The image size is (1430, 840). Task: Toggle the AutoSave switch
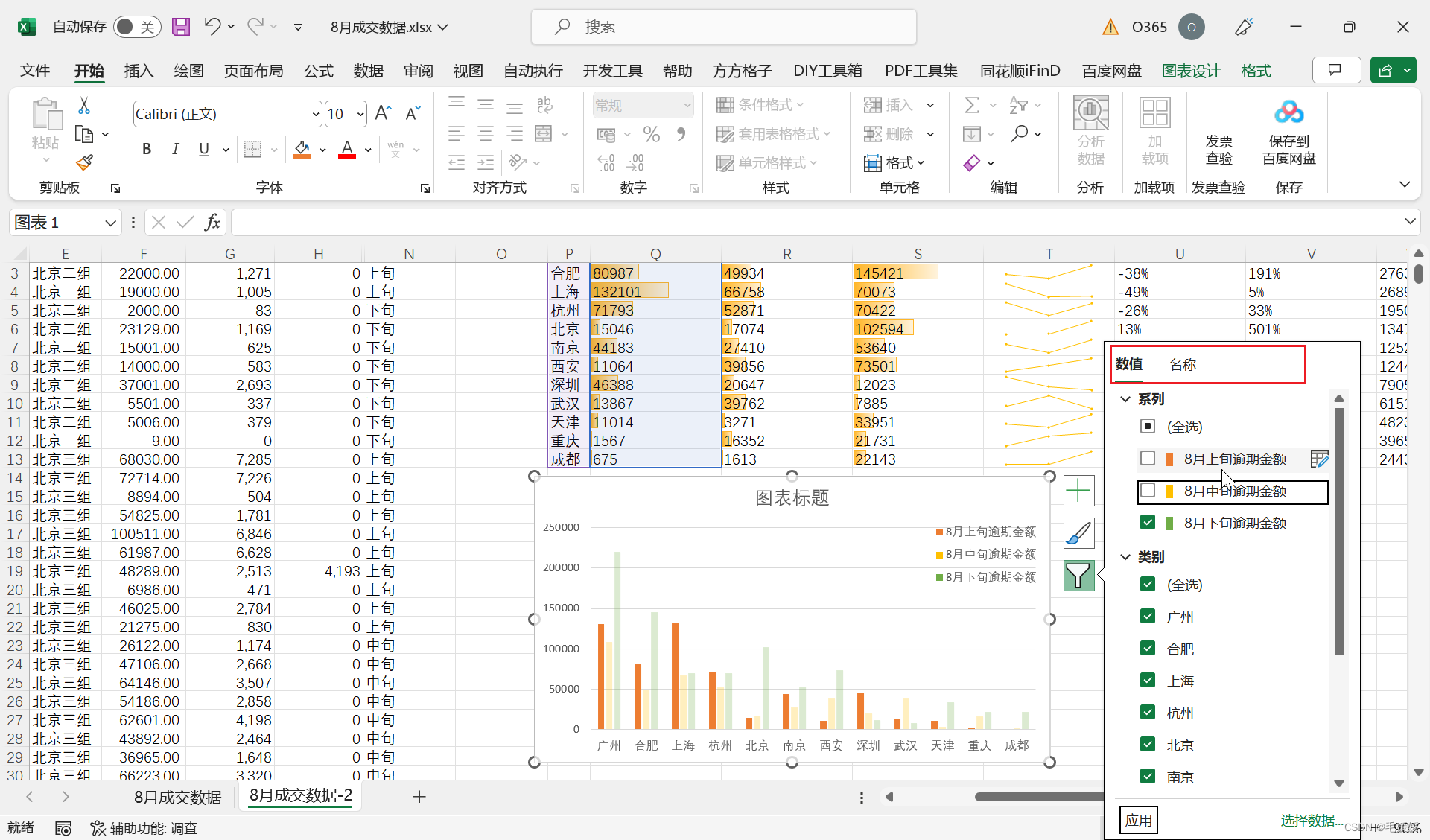point(137,27)
